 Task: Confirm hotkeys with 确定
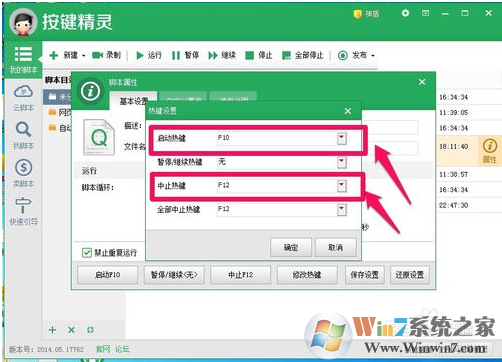point(291,247)
